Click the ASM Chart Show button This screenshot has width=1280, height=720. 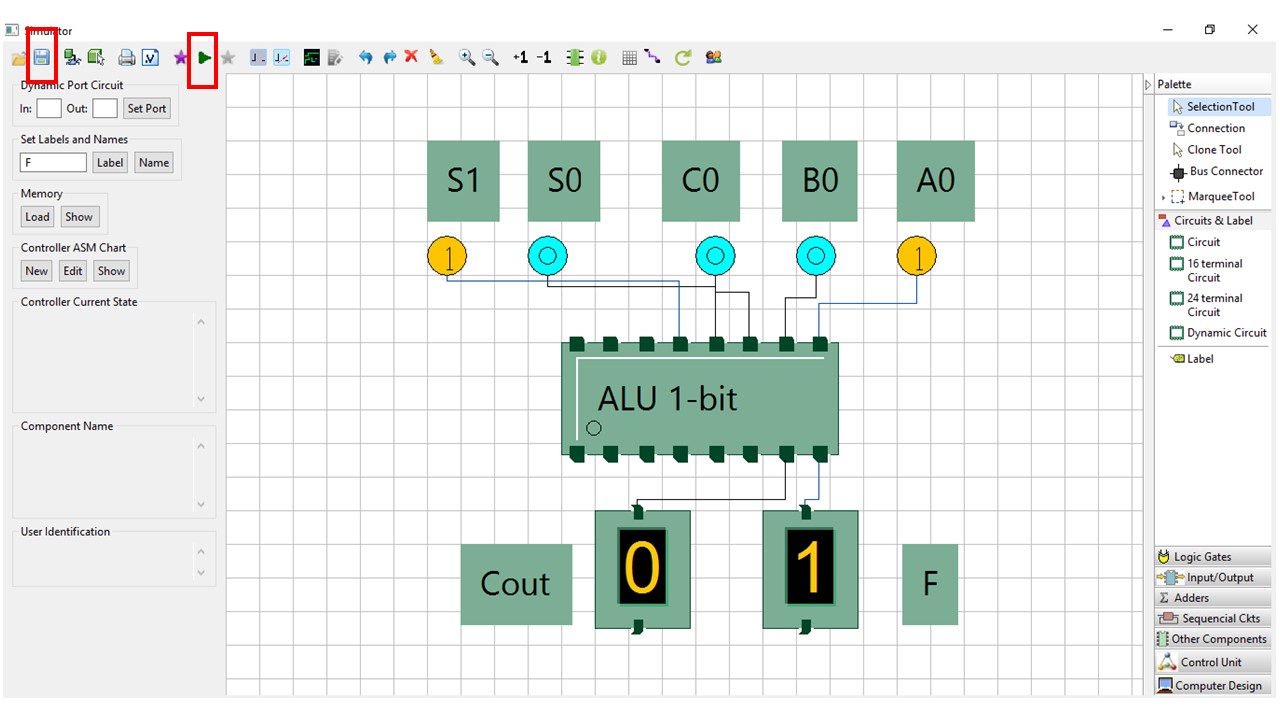(x=112, y=271)
